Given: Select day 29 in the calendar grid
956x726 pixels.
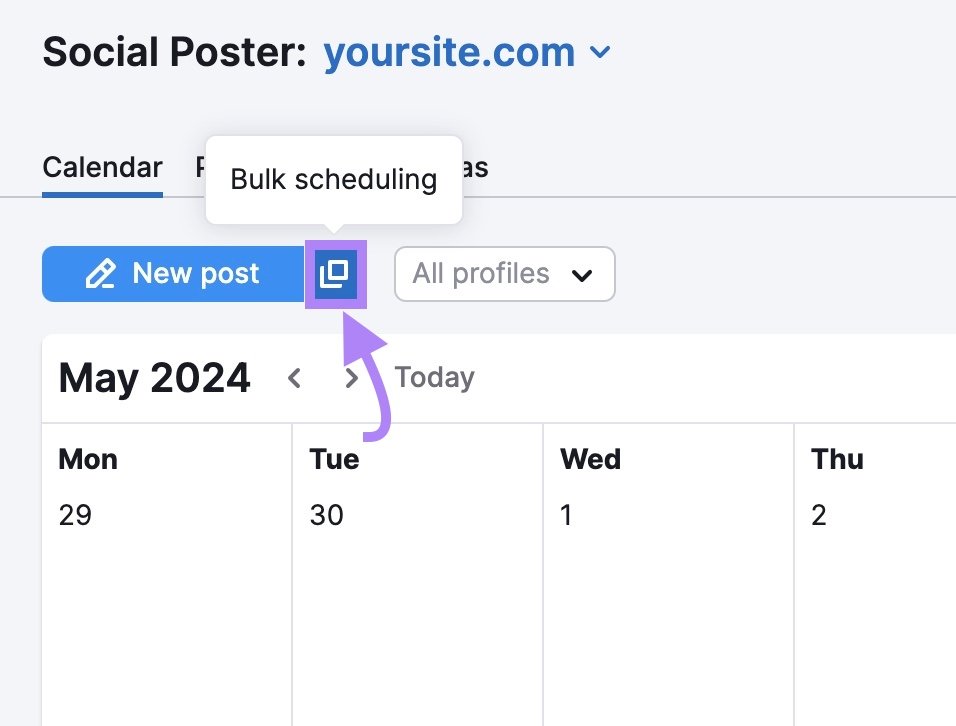Looking at the screenshot, I should click(76, 515).
